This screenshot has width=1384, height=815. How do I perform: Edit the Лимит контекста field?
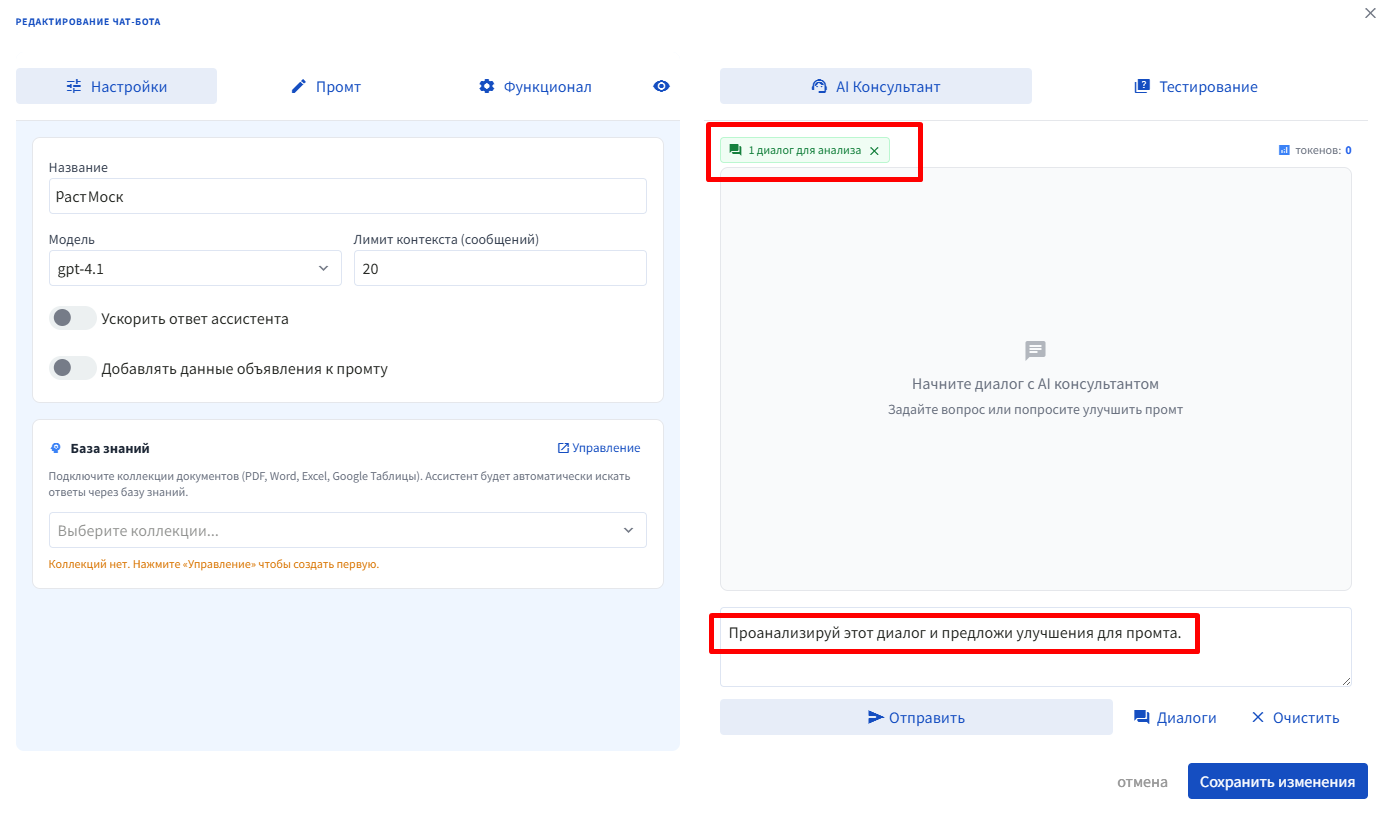500,268
